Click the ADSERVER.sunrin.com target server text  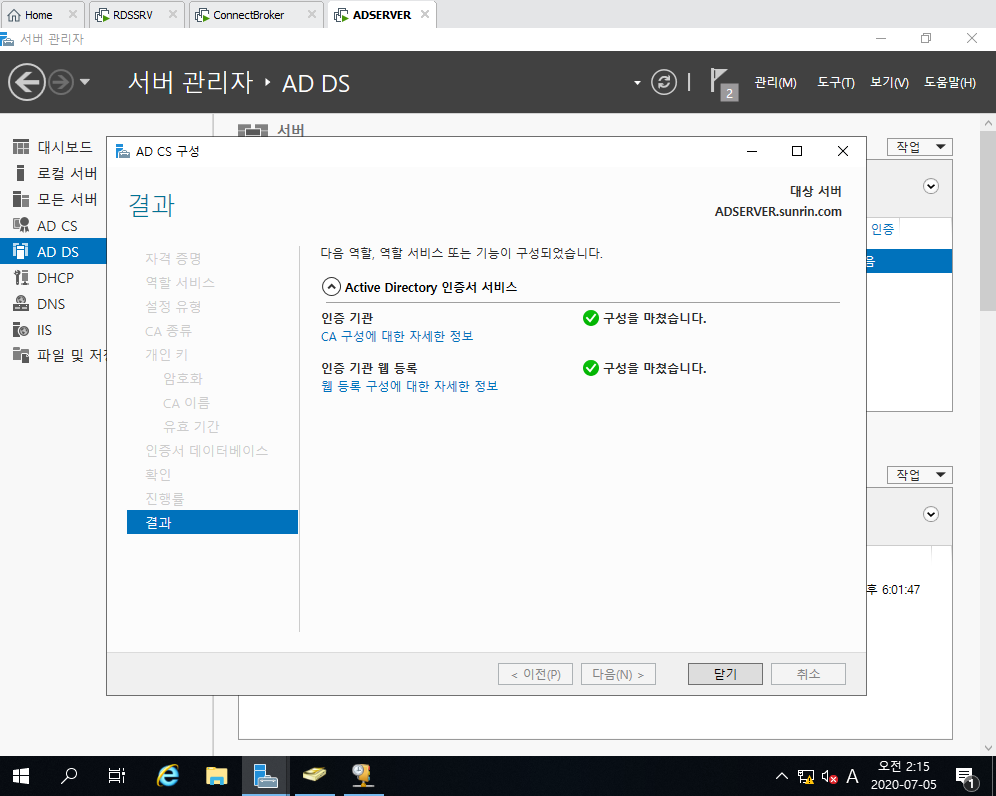tap(777, 212)
